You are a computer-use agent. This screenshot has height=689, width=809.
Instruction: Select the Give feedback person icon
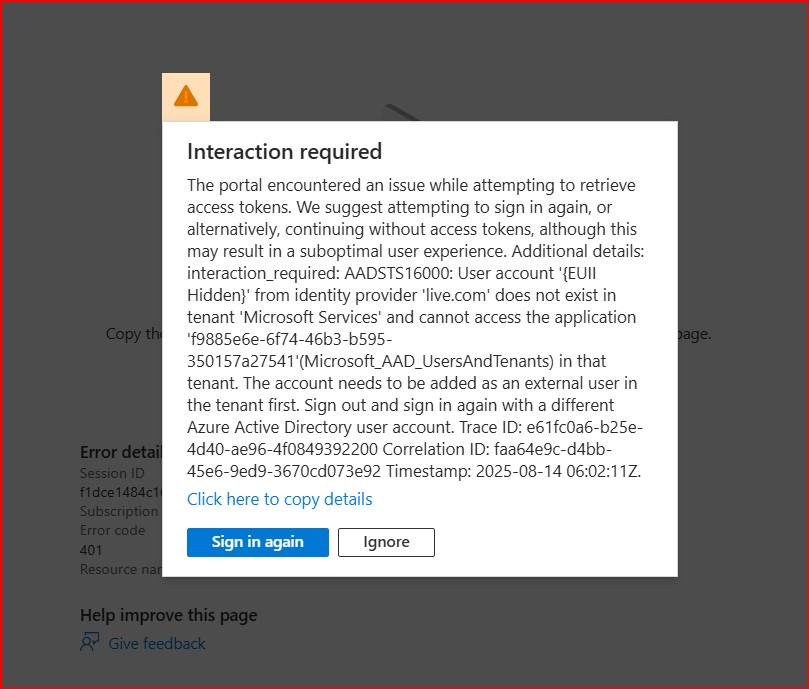88,643
